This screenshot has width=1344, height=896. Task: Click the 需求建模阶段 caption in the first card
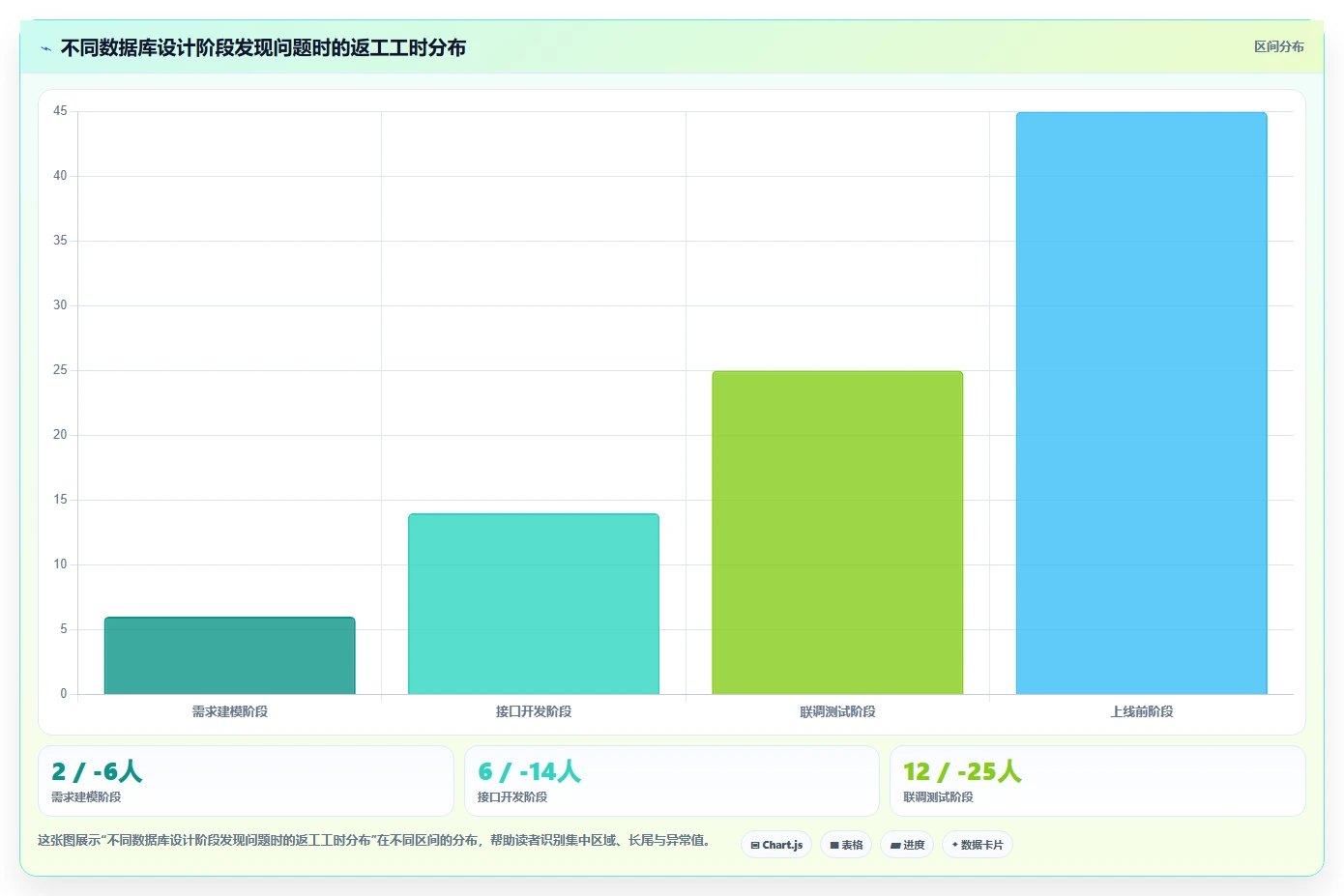pos(86,797)
